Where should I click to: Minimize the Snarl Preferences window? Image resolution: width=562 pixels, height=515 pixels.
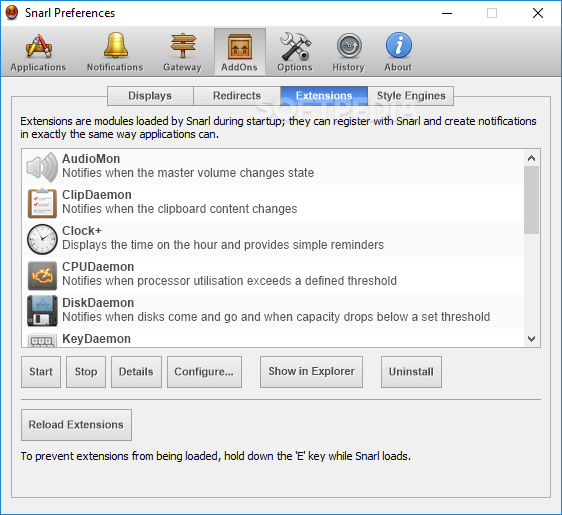tap(447, 13)
